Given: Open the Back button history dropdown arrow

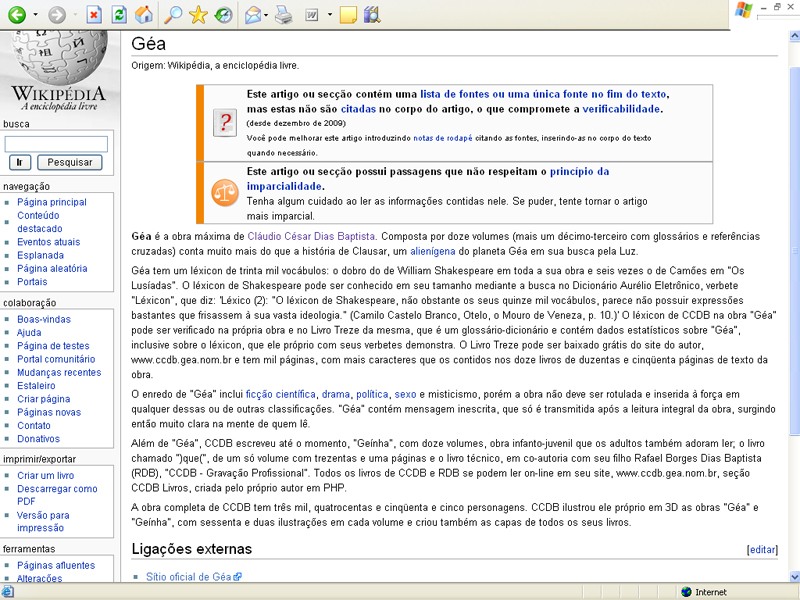Looking at the screenshot, I should coord(35,15).
